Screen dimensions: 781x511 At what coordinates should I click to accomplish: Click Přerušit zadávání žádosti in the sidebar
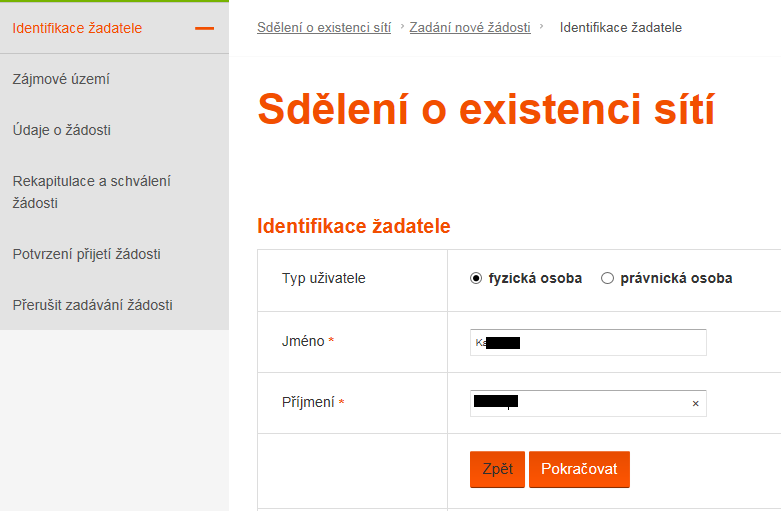(x=93, y=305)
